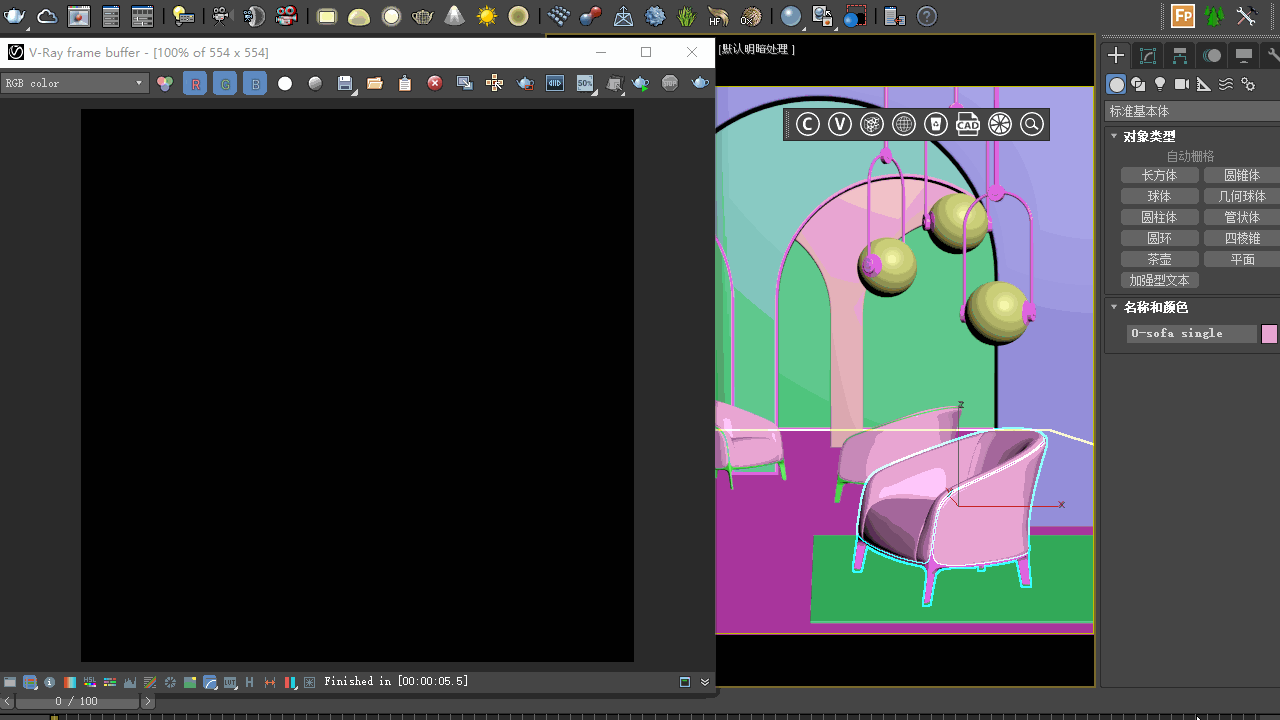Image resolution: width=1280 pixels, height=720 pixels.
Task: Click the duplicate to Max frame buffer icon
Action: pos(465,84)
